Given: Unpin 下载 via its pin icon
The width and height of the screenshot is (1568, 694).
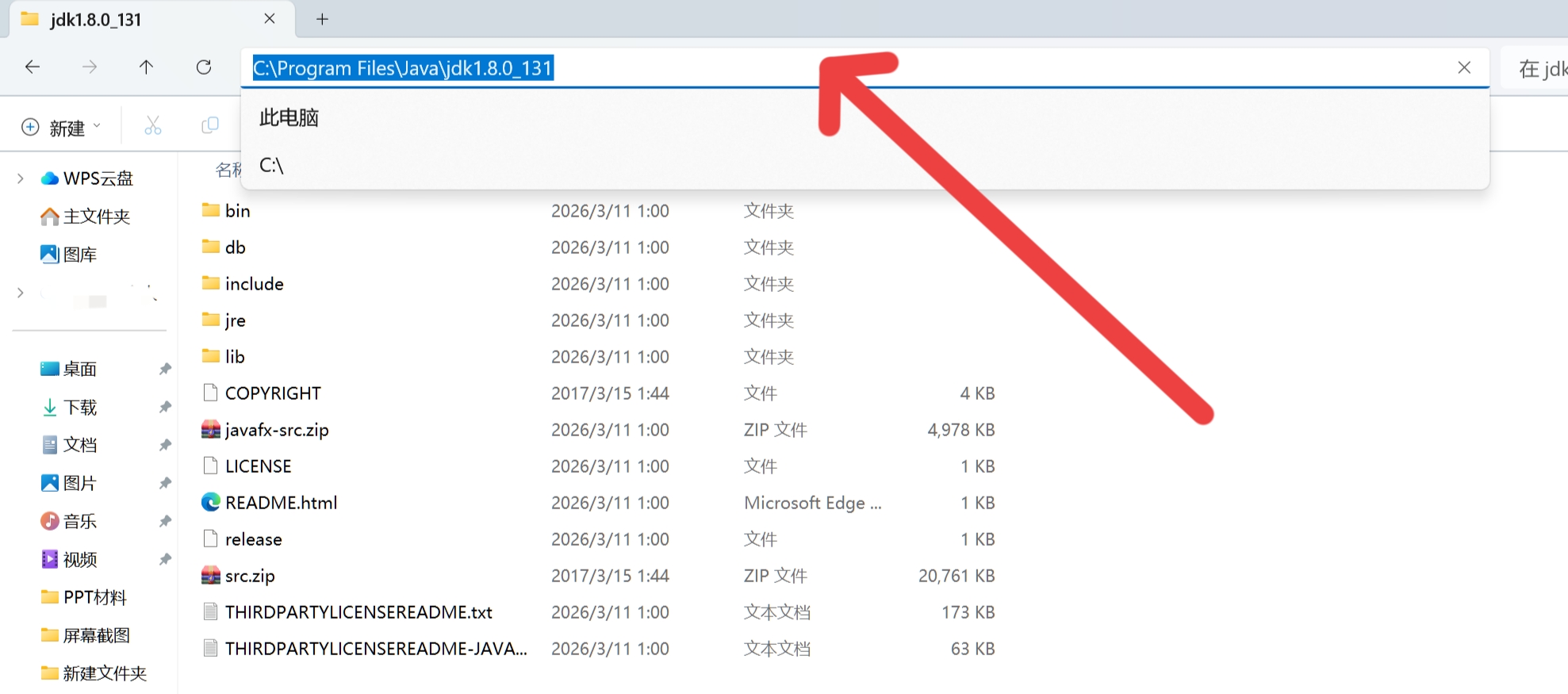Looking at the screenshot, I should [165, 407].
